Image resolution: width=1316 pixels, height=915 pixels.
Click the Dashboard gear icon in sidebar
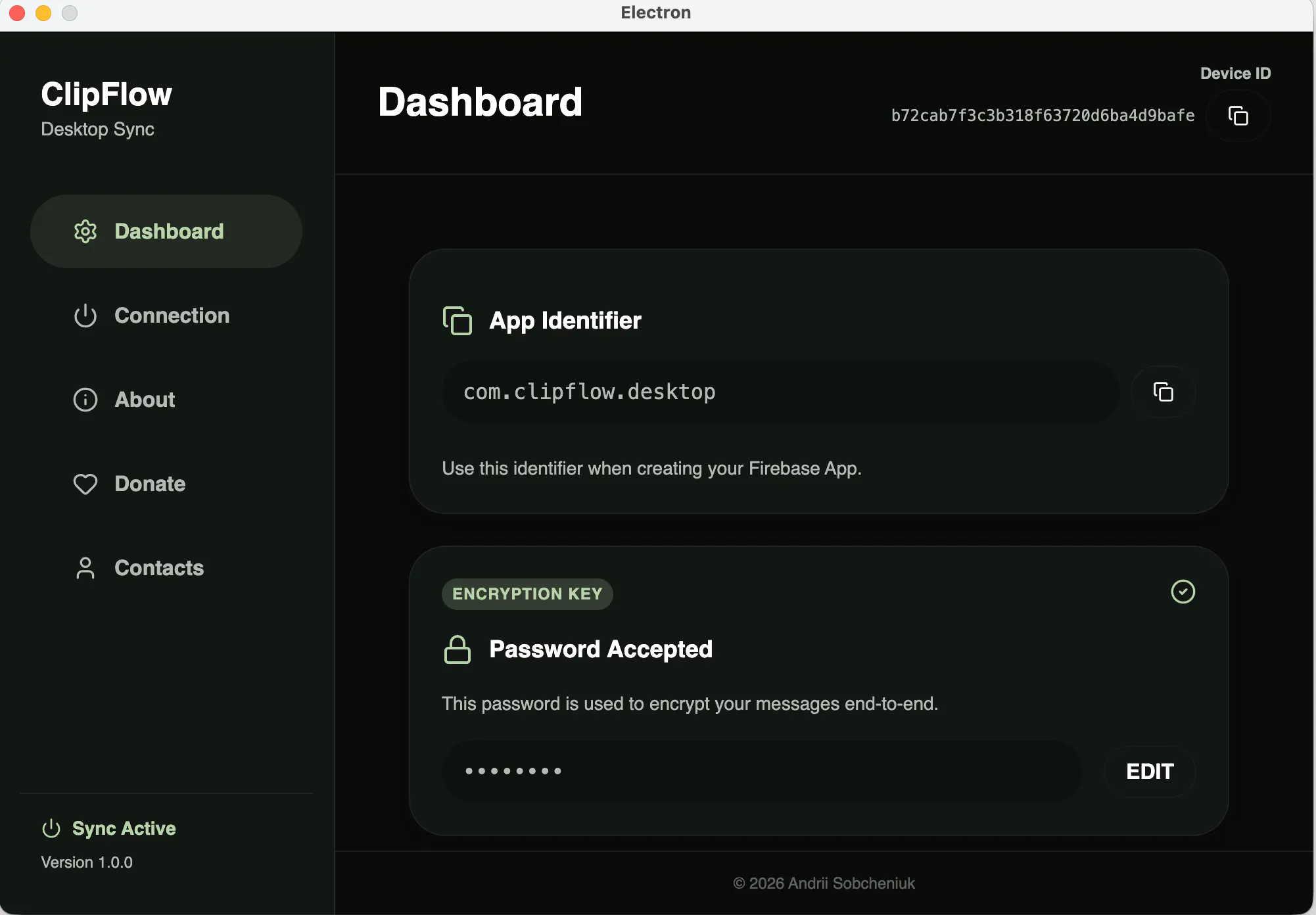85,231
